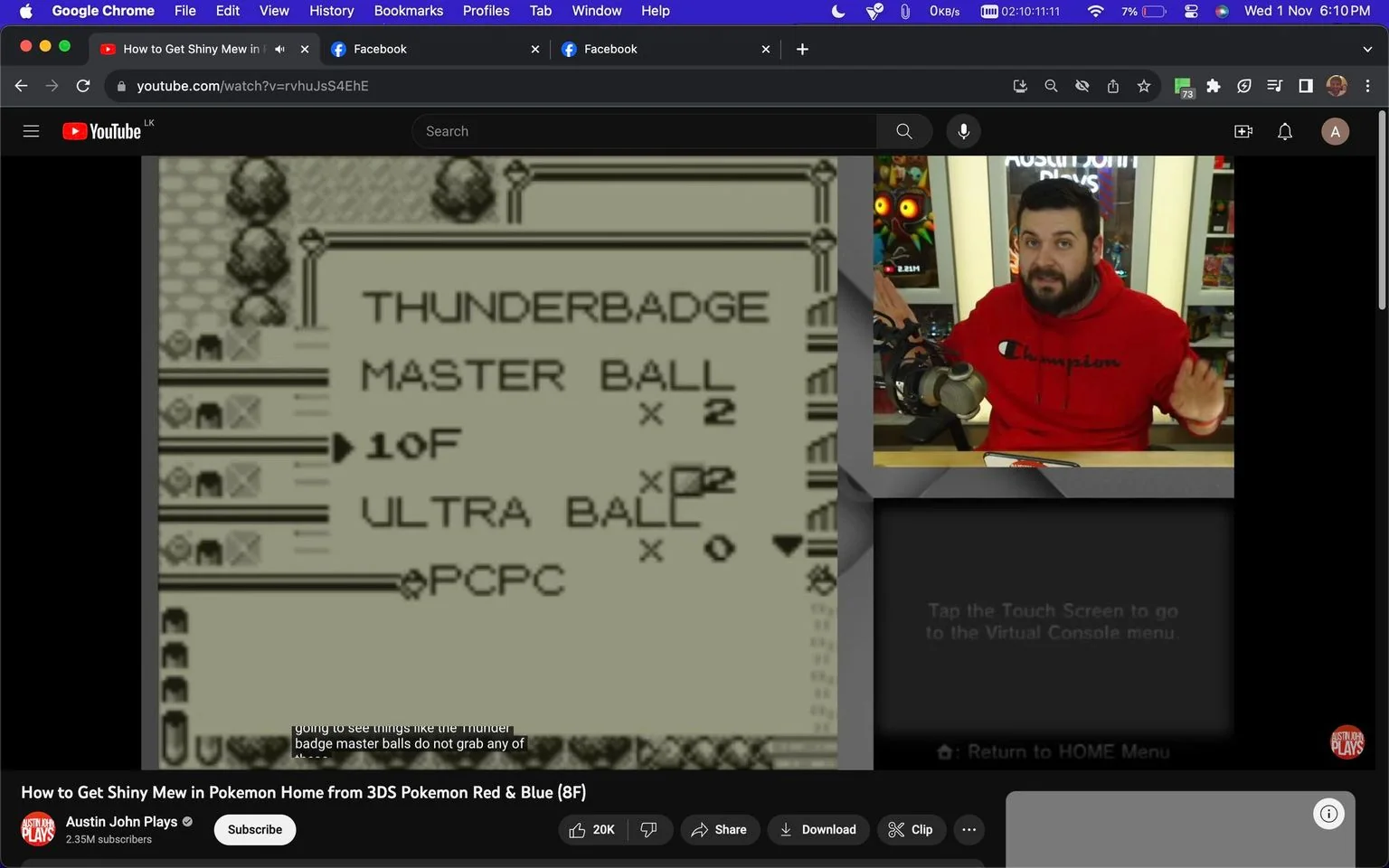Open Austin John Plays channel name link

pyautogui.click(x=121, y=822)
